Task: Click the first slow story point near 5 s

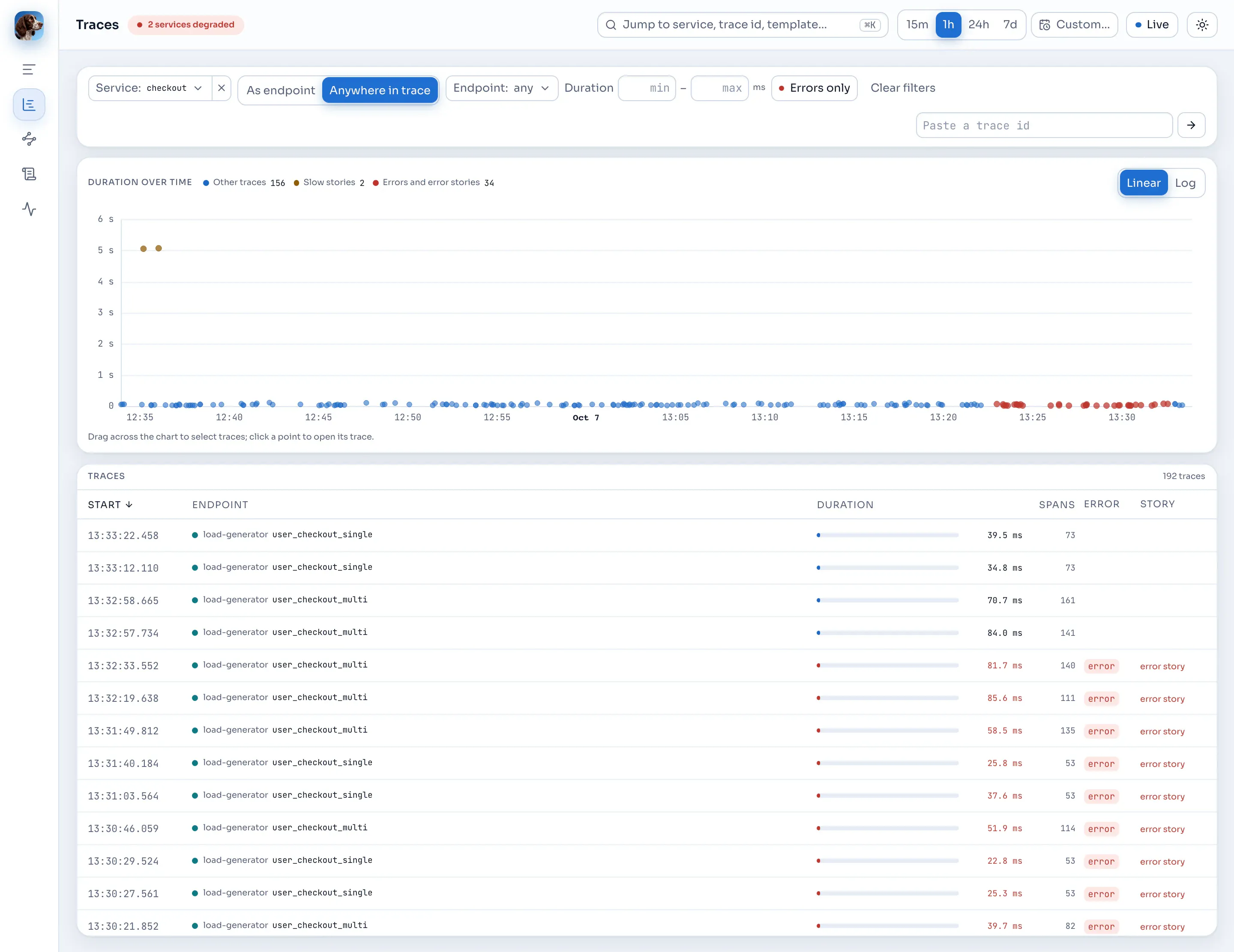Action: [144, 248]
